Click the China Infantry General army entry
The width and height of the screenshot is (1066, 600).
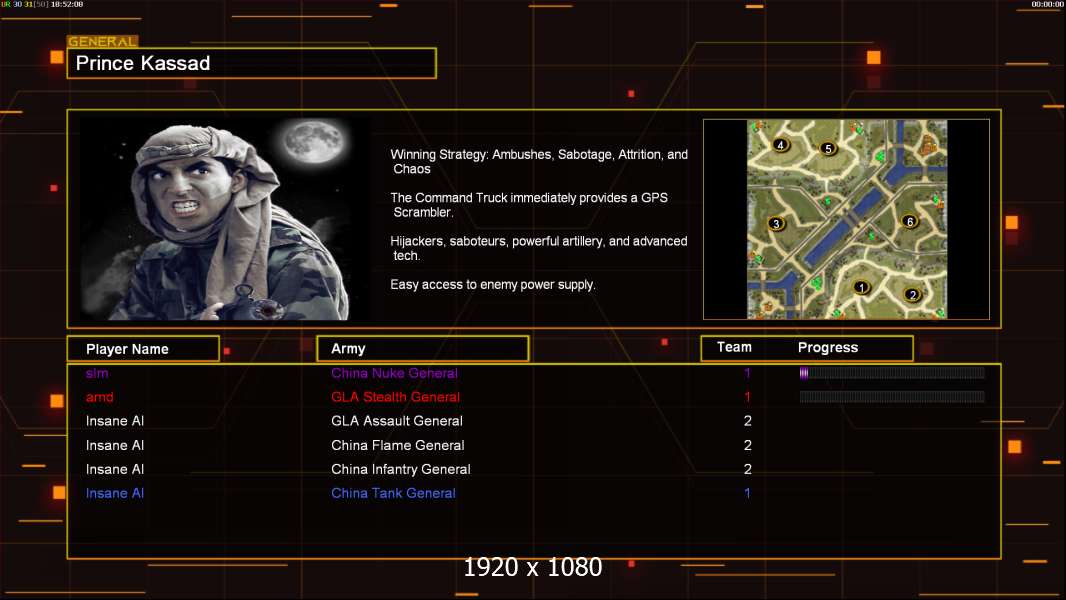click(401, 470)
